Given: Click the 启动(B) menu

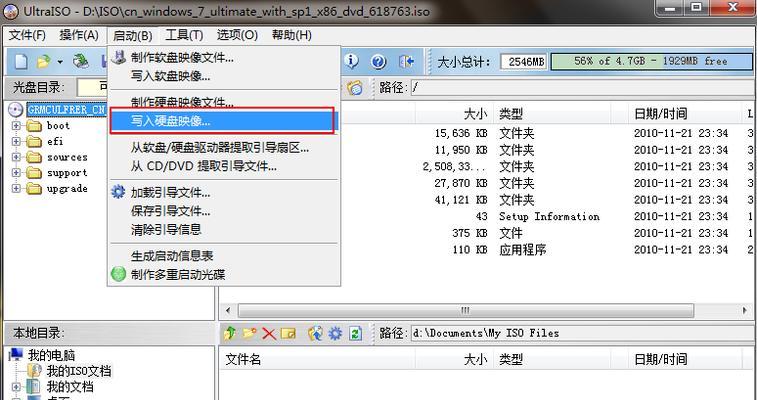Looking at the screenshot, I should (x=132, y=35).
